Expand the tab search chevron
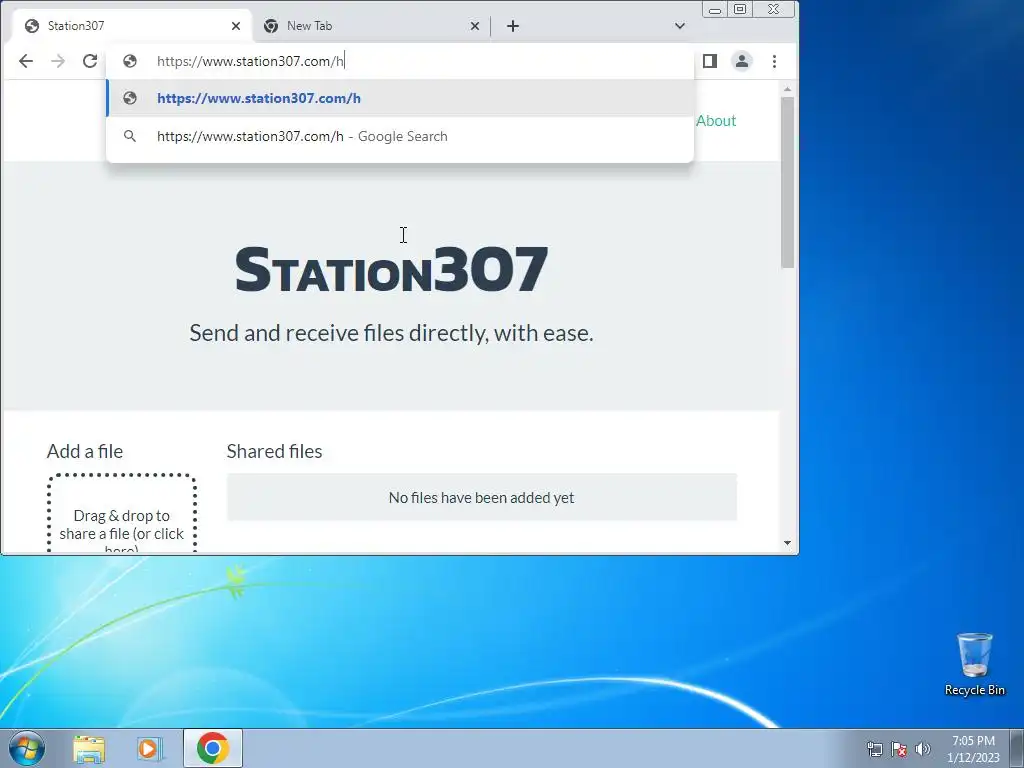This screenshot has height=768, width=1024. [680, 26]
